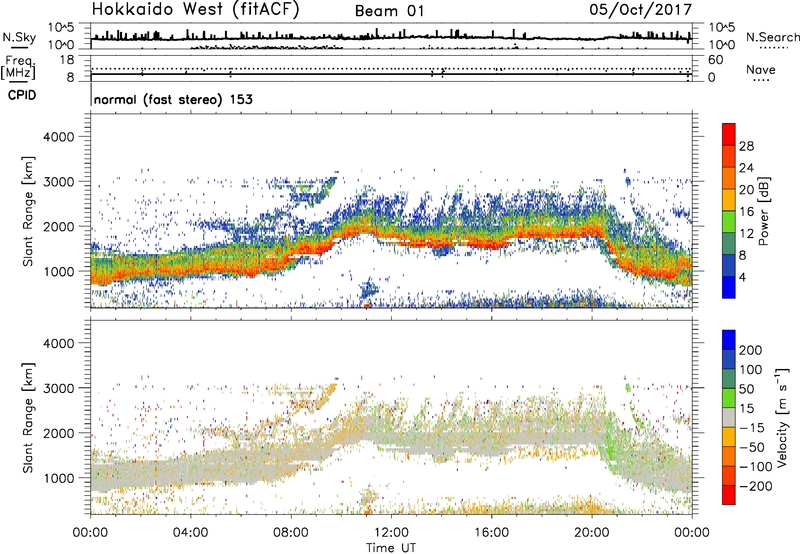Click the '10^5' label on the left noise axis

(x=61, y=28)
